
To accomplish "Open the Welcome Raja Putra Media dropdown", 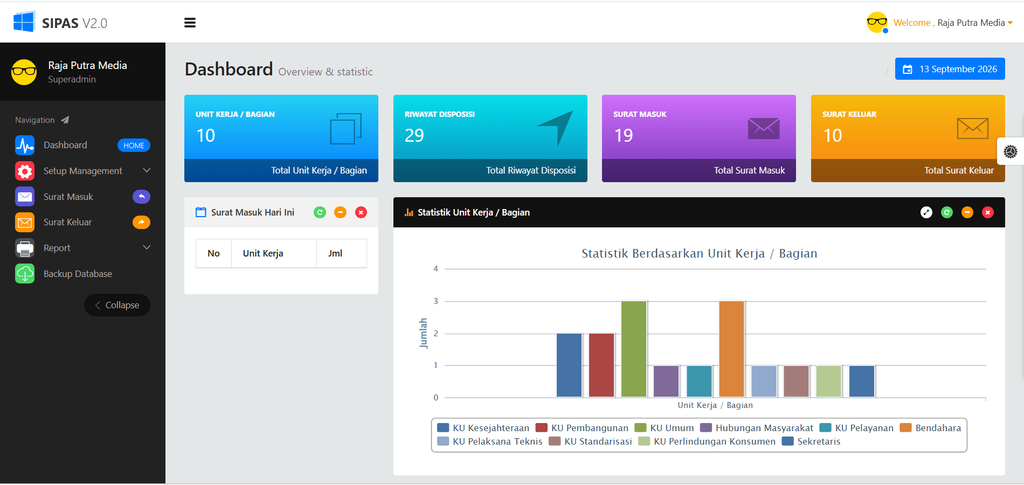I will click(953, 23).
